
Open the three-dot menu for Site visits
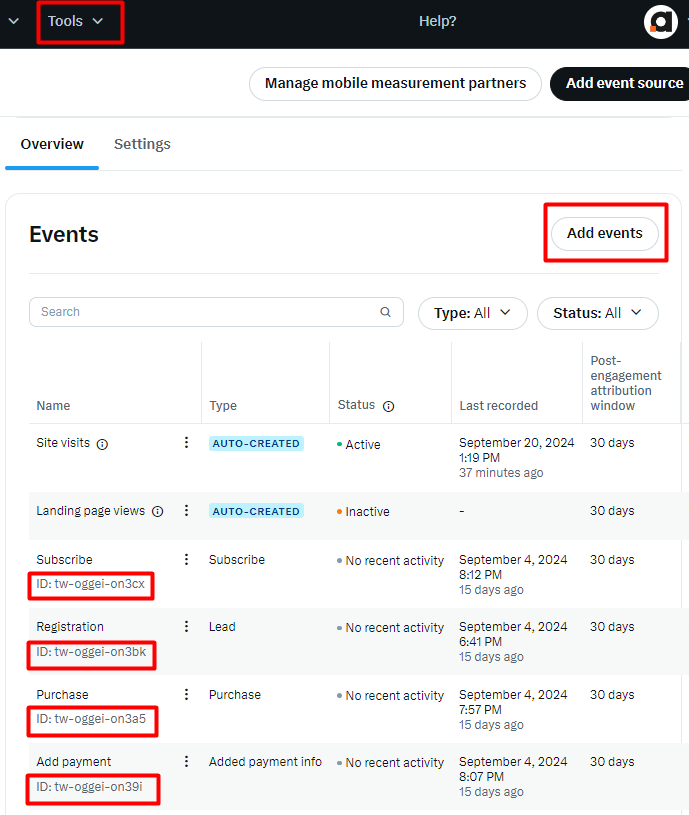click(186, 442)
